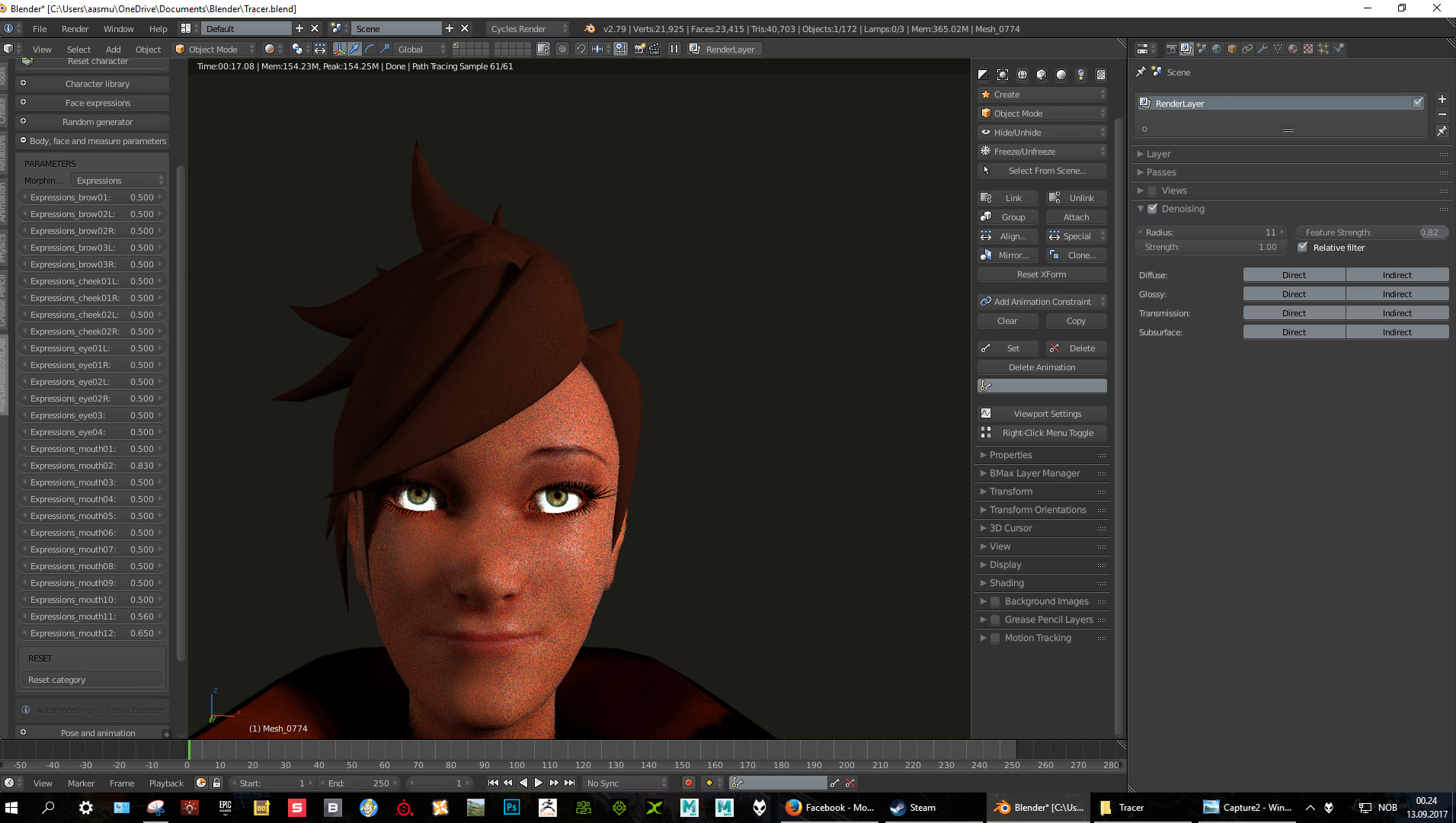Click the white sphere icon in tools panel
Image resolution: width=1456 pixels, height=823 pixels.
[1061, 75]
